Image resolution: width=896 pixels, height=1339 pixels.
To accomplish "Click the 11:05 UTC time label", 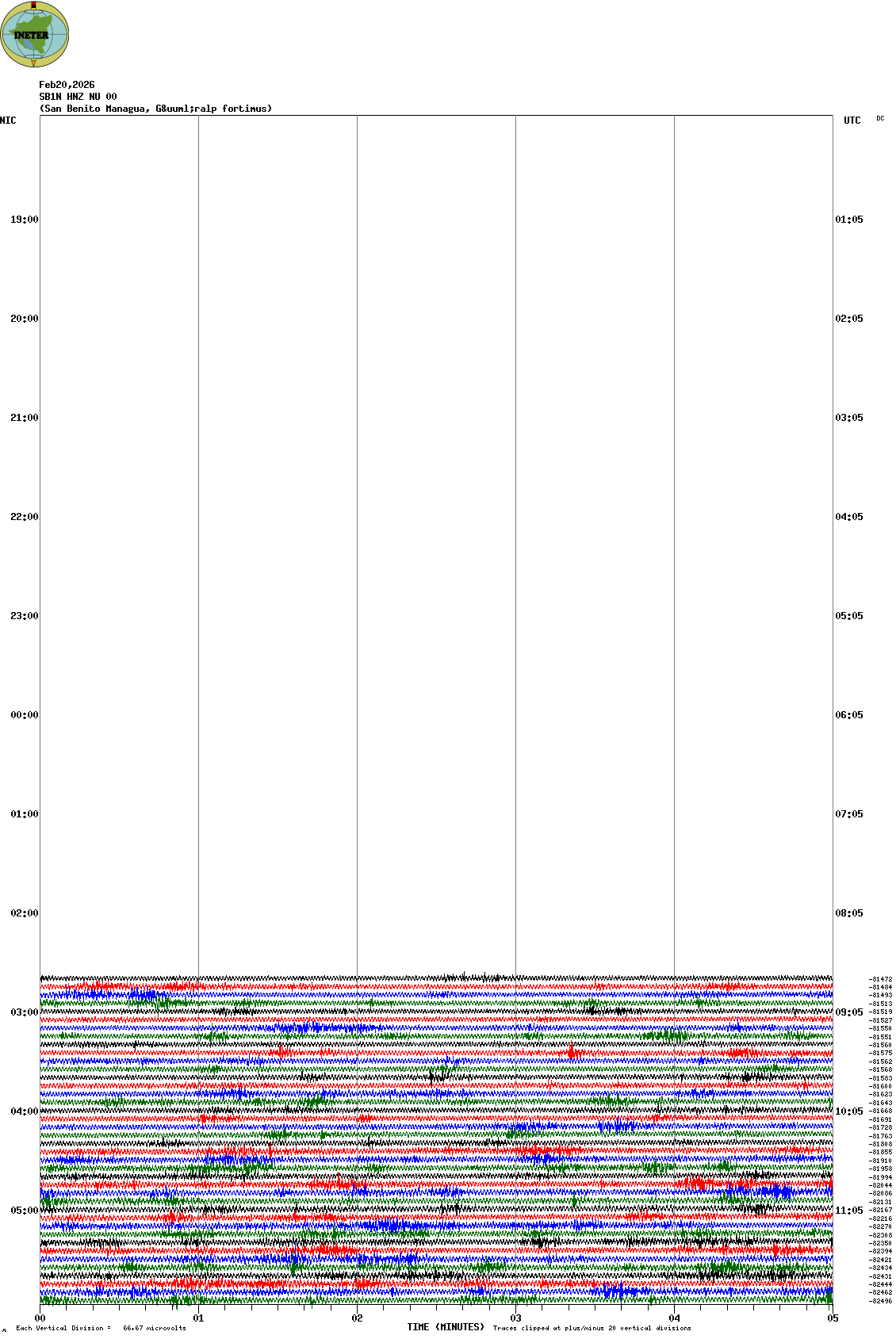I will (x=849, y=1211).
